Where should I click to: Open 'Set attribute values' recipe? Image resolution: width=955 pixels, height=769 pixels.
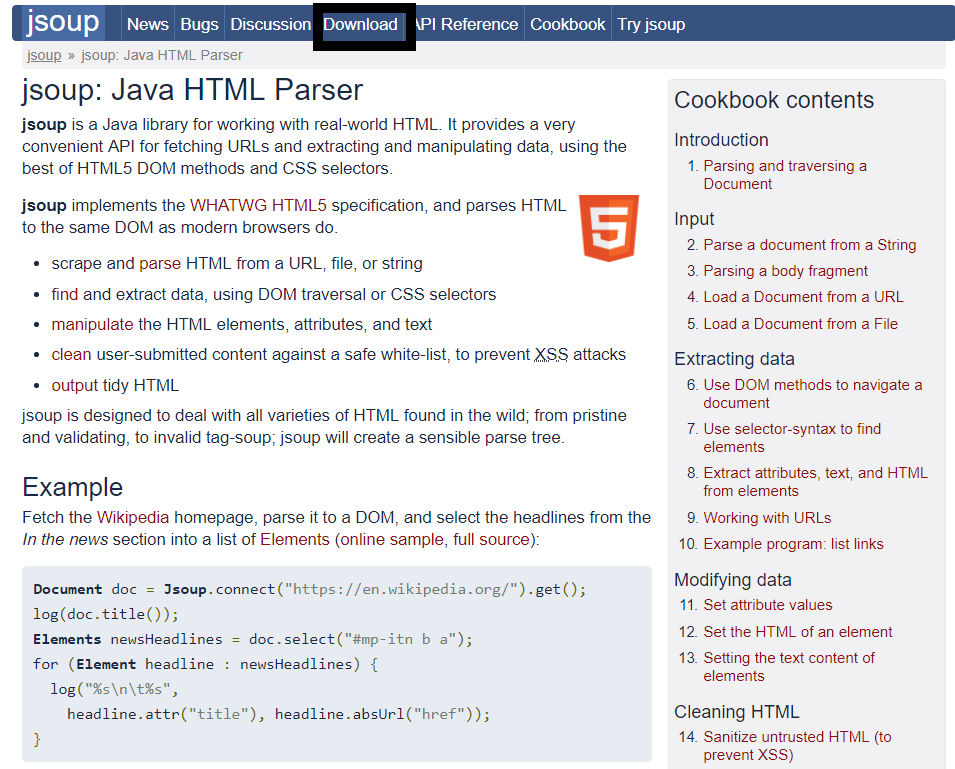click(768, 605)
